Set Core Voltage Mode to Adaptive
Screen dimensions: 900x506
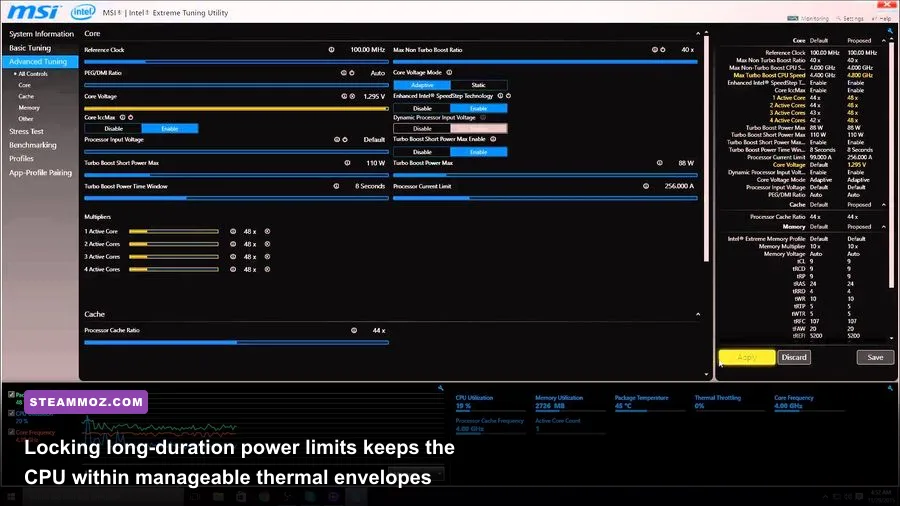(x=422, y=85)
